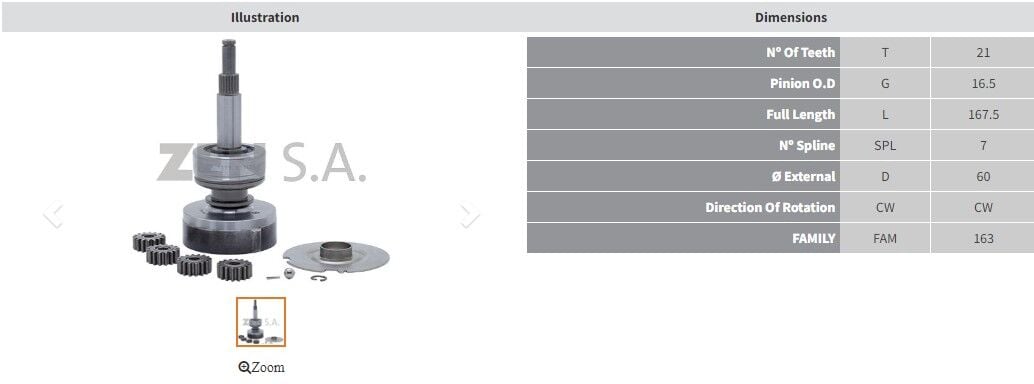The width and height of the screenshot is (1034, 384).
Task: Click the SPL code cell
Action: pos(885,145)
